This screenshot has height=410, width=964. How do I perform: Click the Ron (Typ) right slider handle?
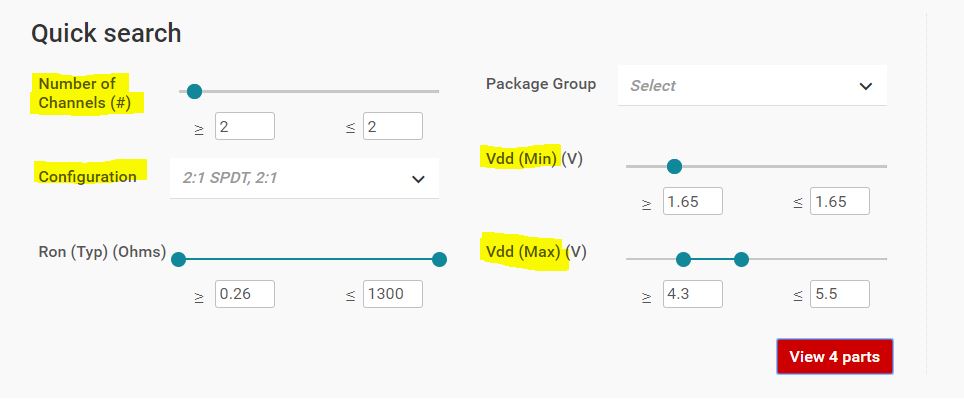[438, 260]
